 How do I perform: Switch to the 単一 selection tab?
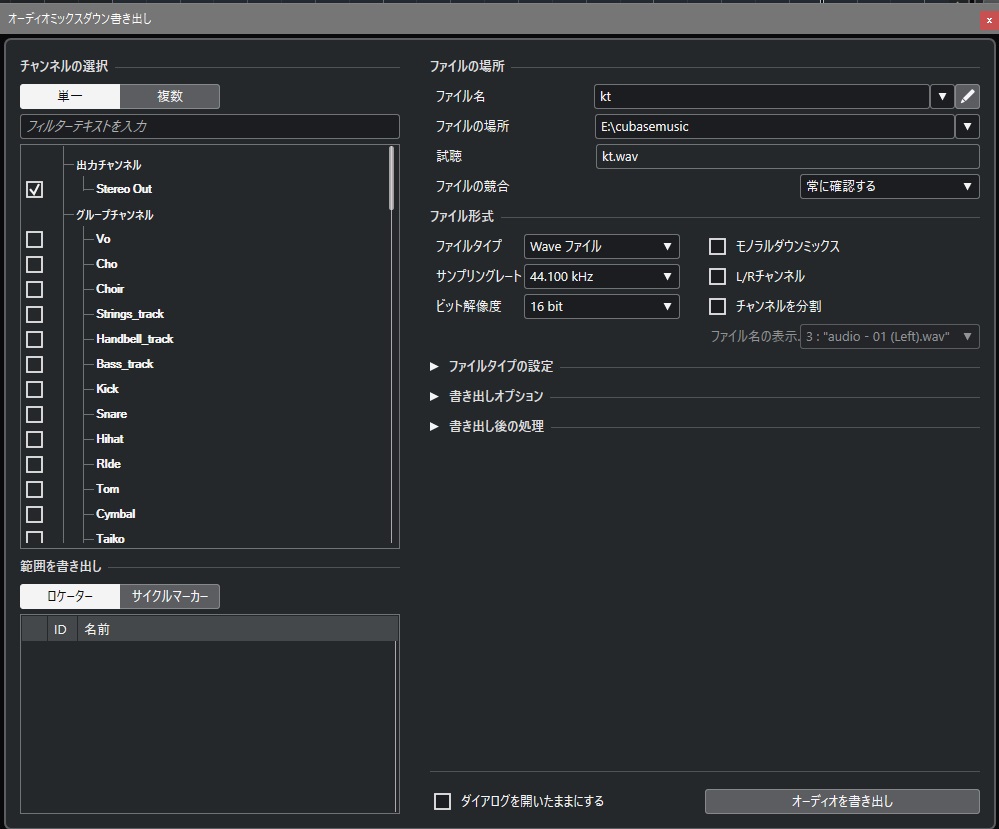tap(70, 96)
